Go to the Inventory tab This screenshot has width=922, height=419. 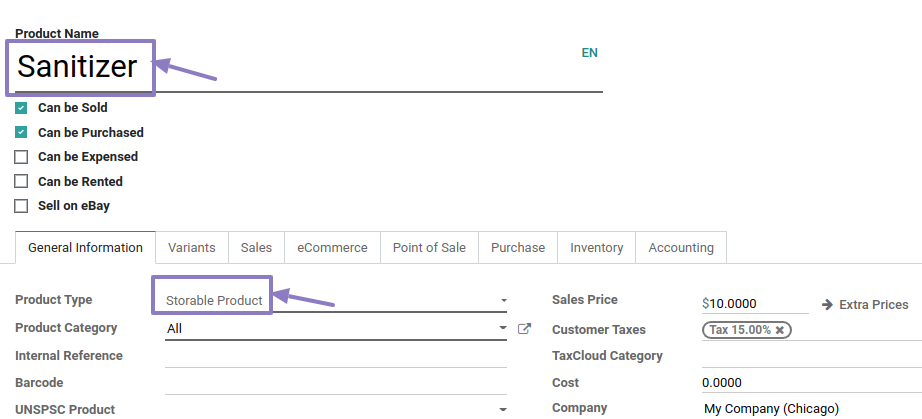click(596, 248)
